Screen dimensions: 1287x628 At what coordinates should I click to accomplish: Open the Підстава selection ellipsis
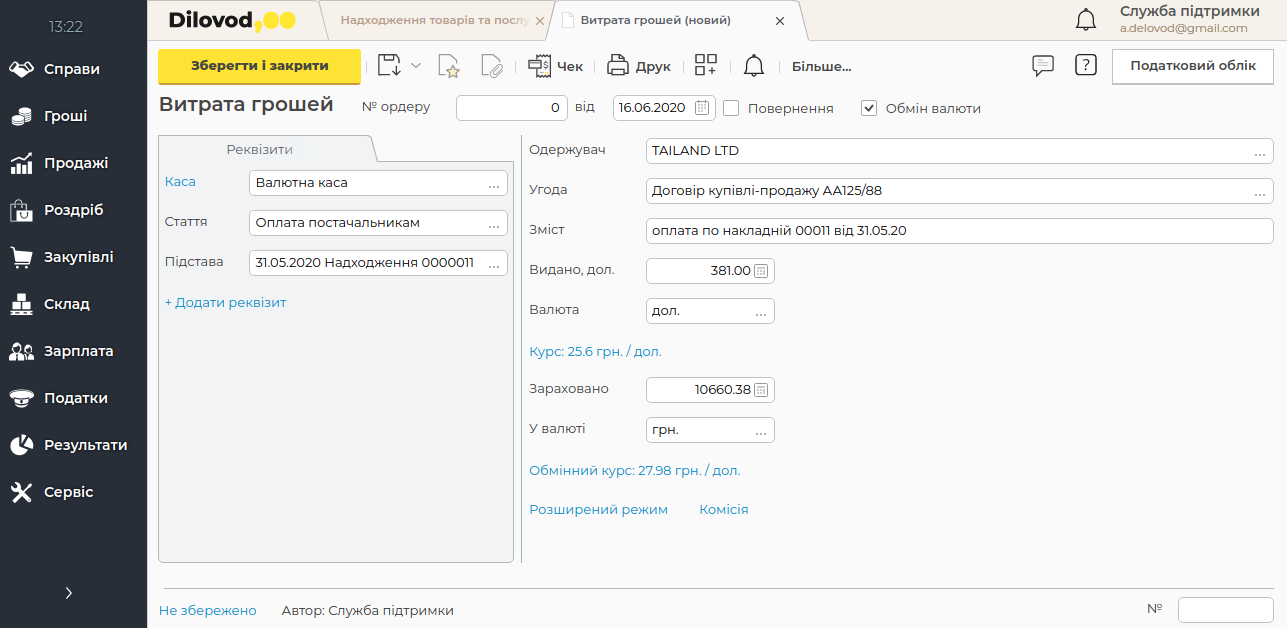[494, 264]
